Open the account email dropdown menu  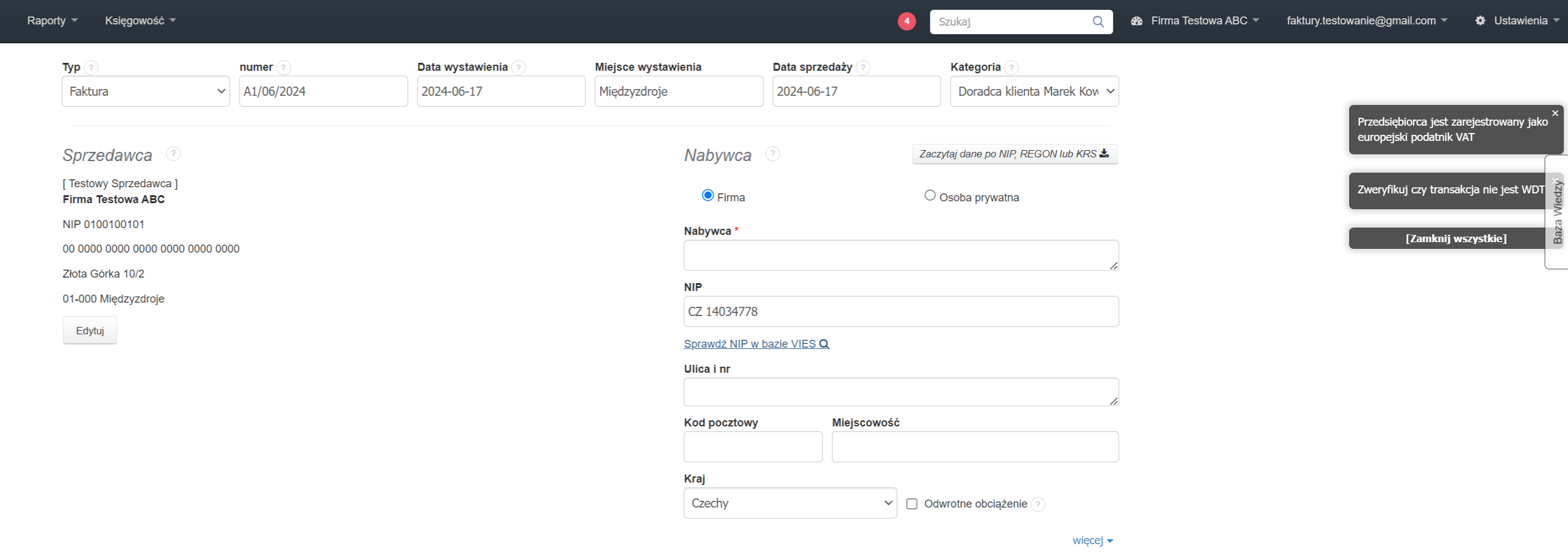tap(1366, 21)
